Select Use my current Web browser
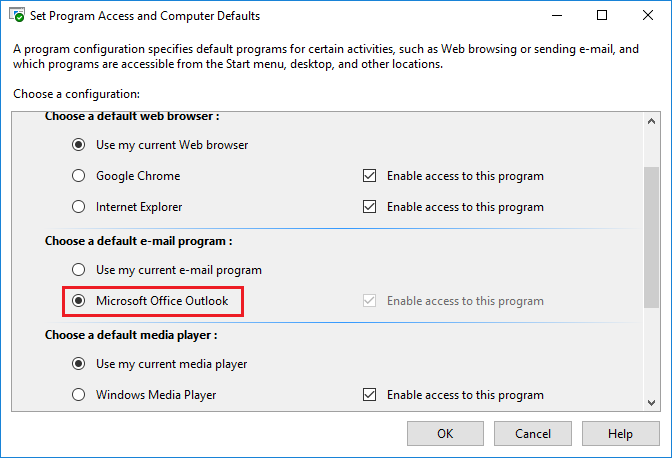 78,145
